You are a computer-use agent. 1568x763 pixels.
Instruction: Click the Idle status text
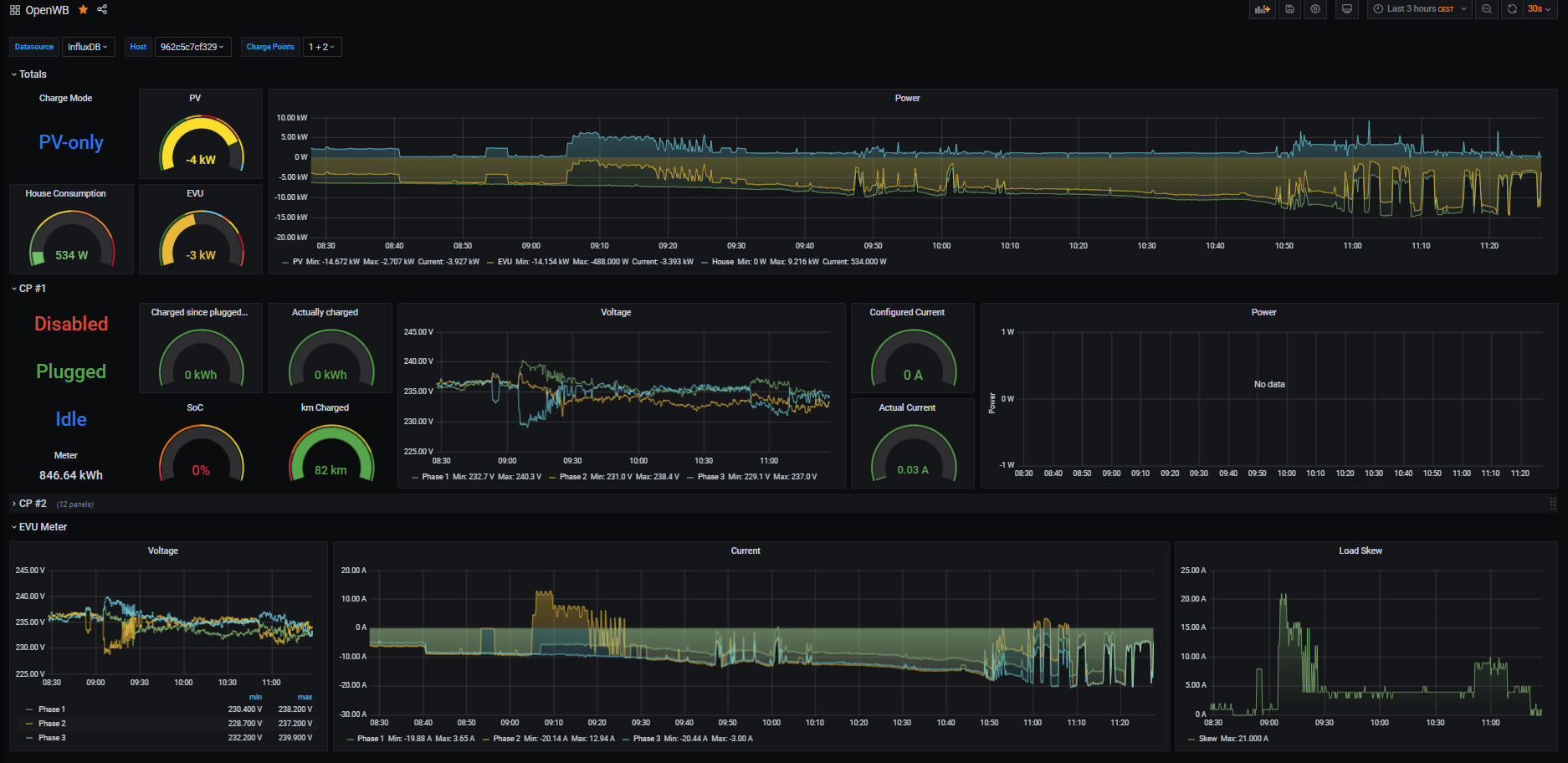pos(71,419)
